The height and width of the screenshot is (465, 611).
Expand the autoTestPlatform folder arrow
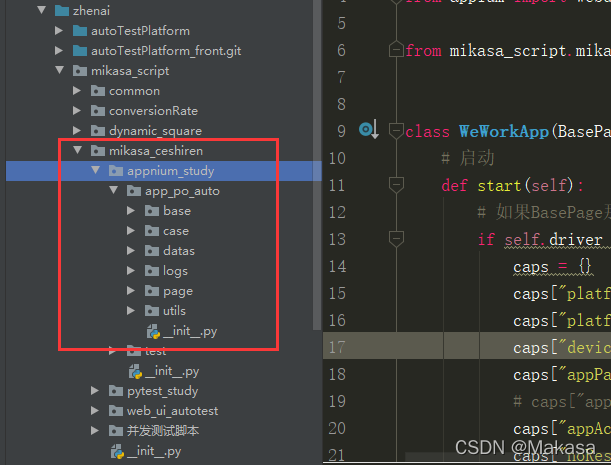(x=59, y=30)
